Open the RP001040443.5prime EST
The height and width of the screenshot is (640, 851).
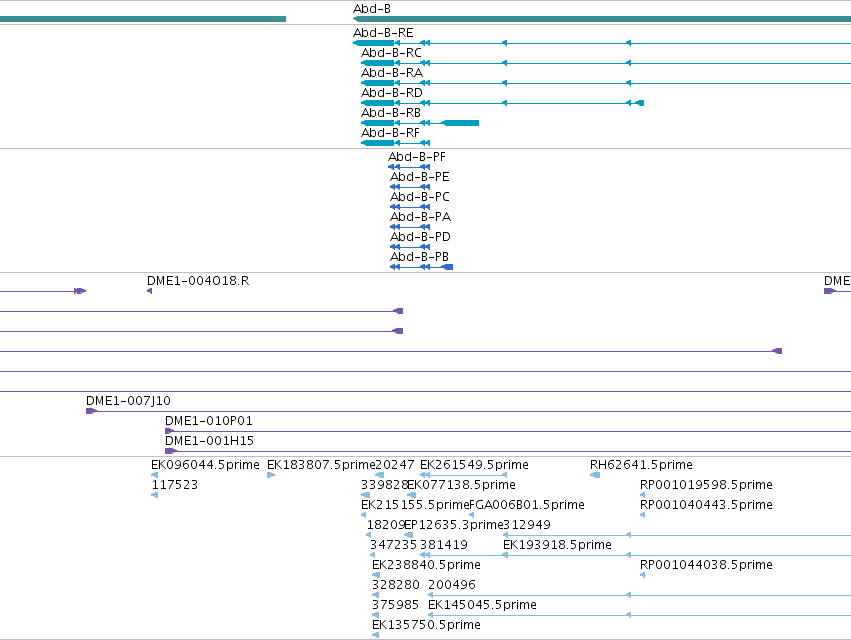coord(706,505)
